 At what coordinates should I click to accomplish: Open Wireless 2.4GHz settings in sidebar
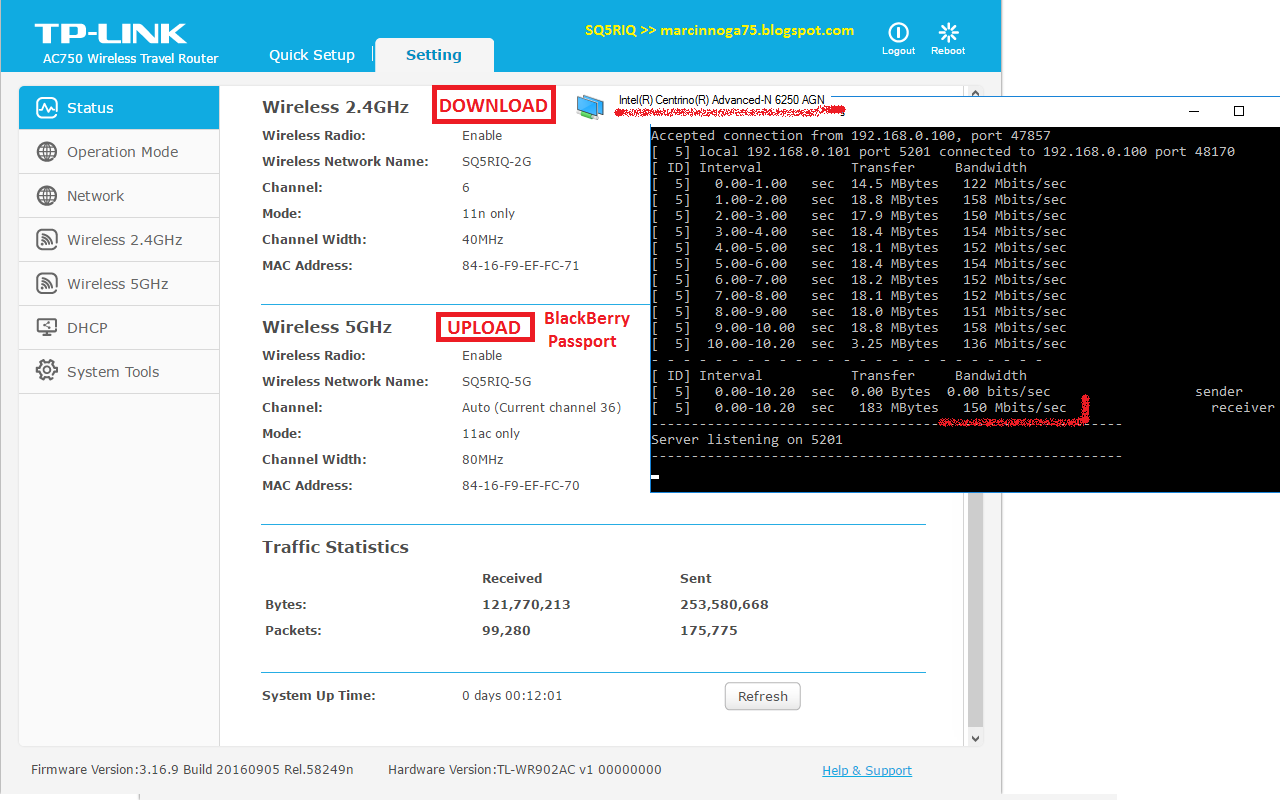click(x=119, y=240)
